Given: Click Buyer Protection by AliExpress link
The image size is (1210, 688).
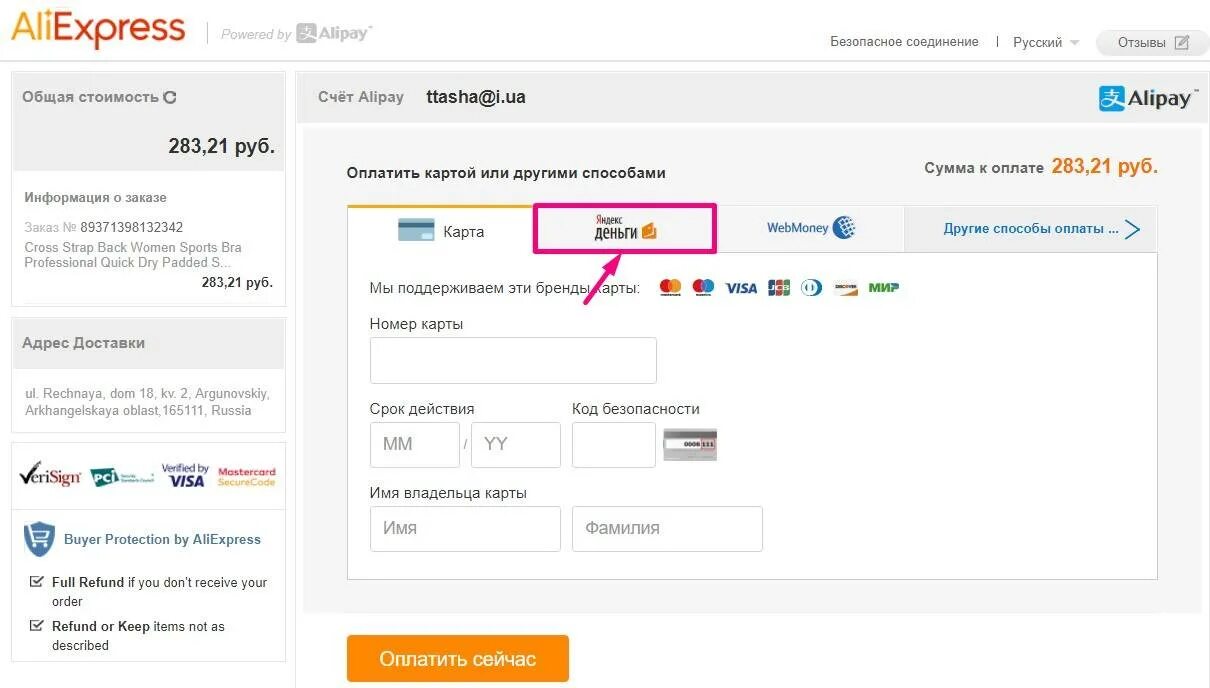Looking at the screenshot, I should (162, 539).
